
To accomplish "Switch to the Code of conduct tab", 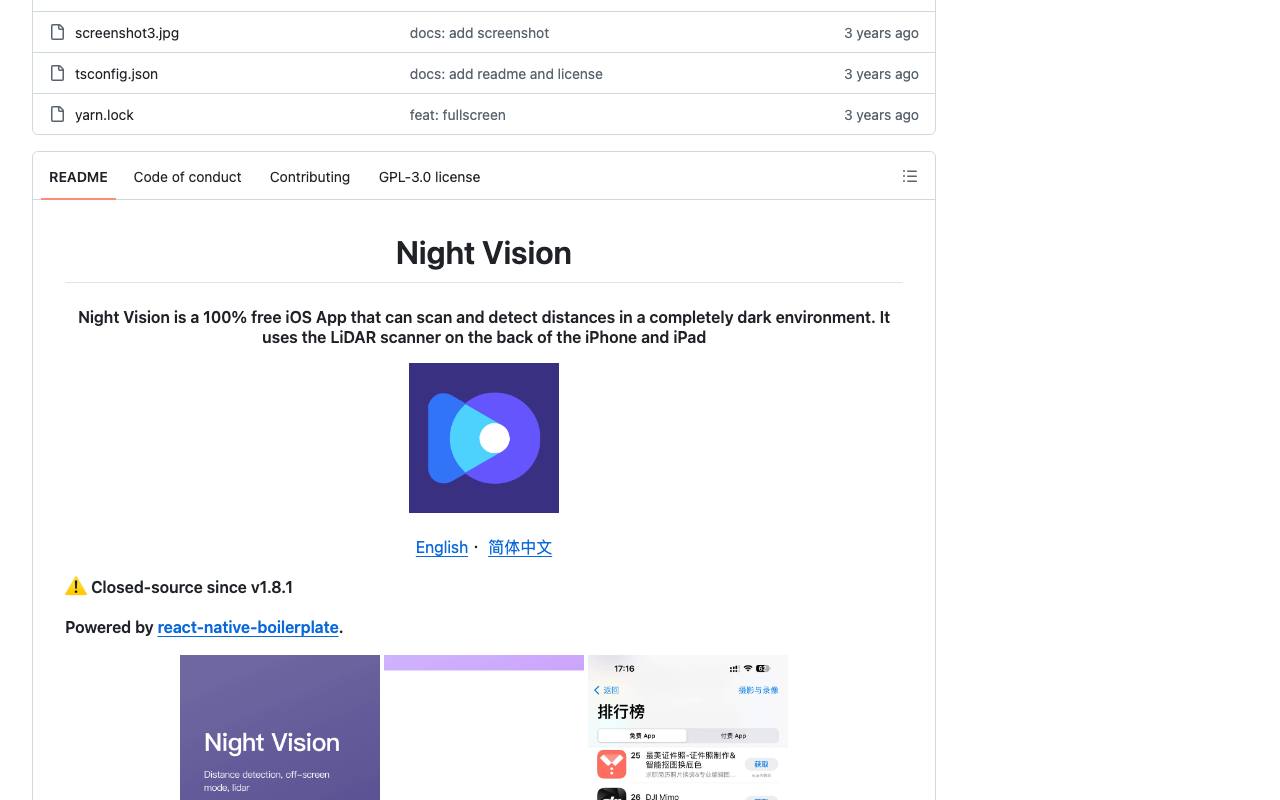I will click(187, 177).
